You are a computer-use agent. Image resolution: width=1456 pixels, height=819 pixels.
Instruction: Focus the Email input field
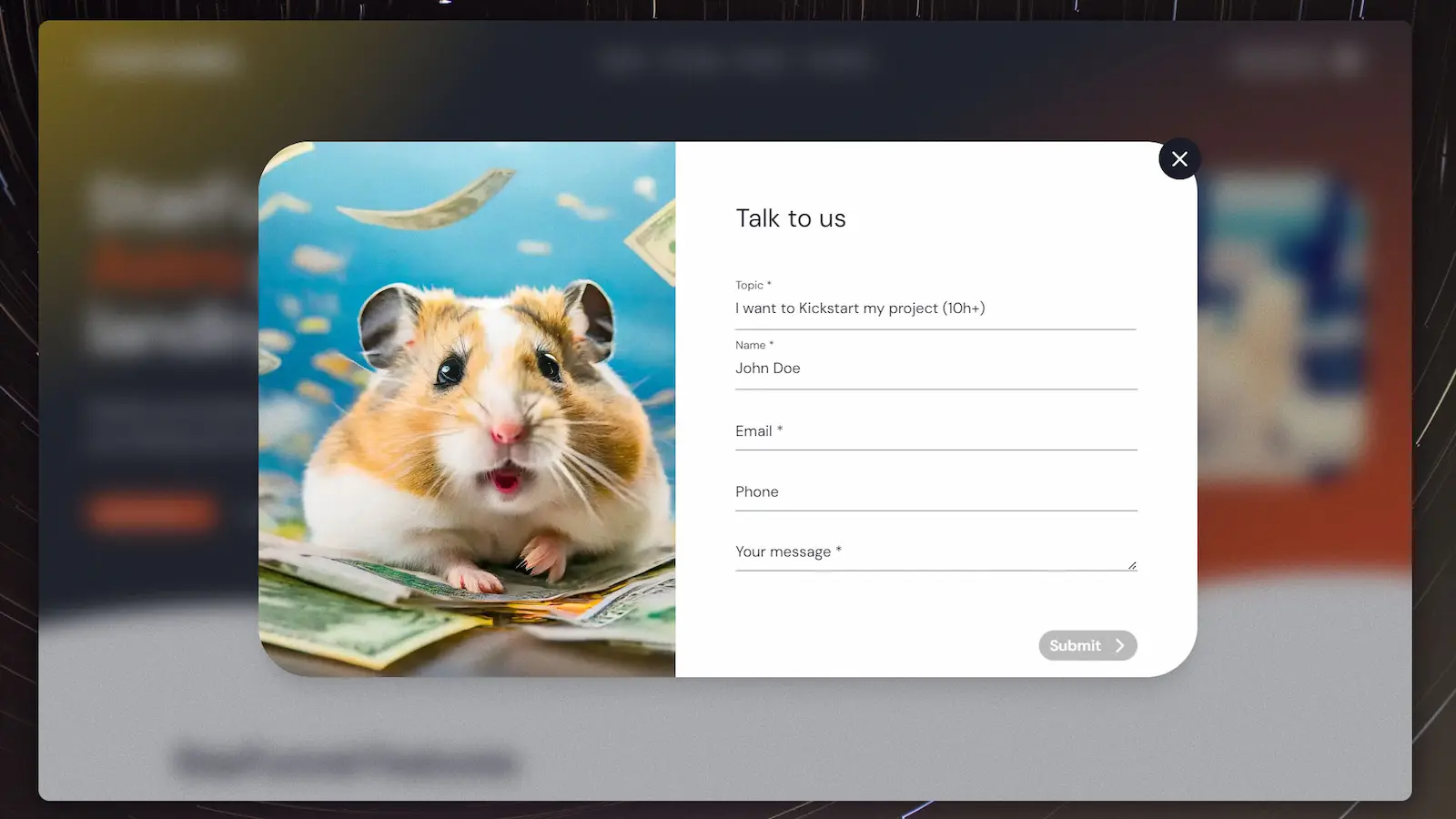935,431
